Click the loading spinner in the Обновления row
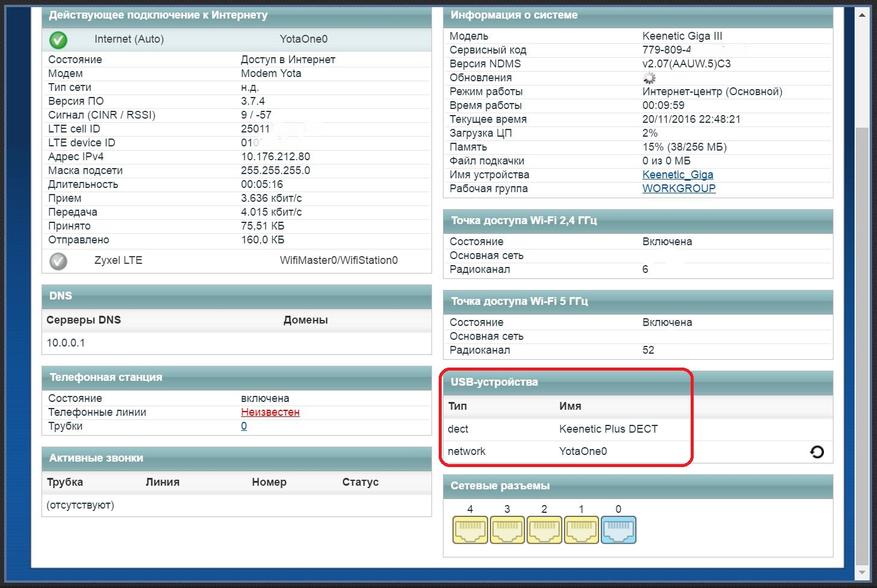The height and width of the screenshot is (588, 877). tap(650, 78)
